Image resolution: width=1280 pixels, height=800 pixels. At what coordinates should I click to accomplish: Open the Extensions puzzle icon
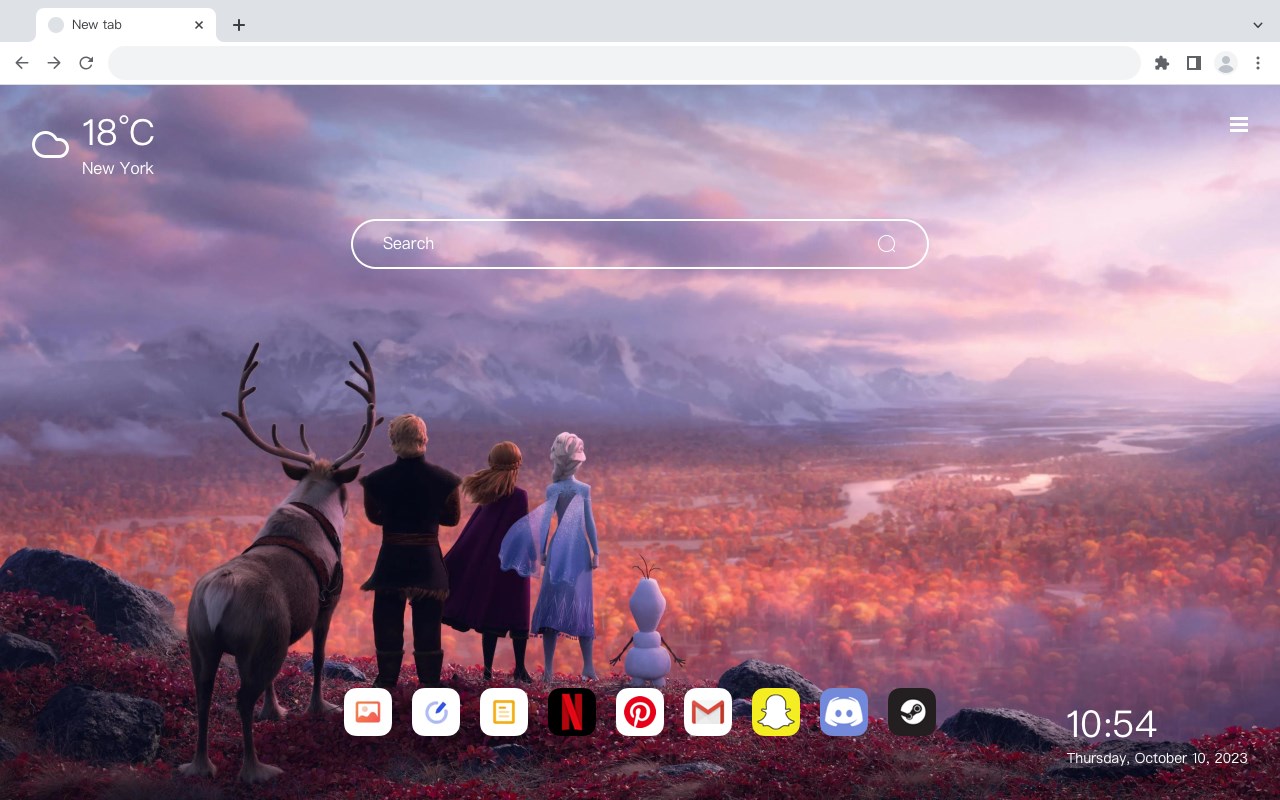[1161, 63]
